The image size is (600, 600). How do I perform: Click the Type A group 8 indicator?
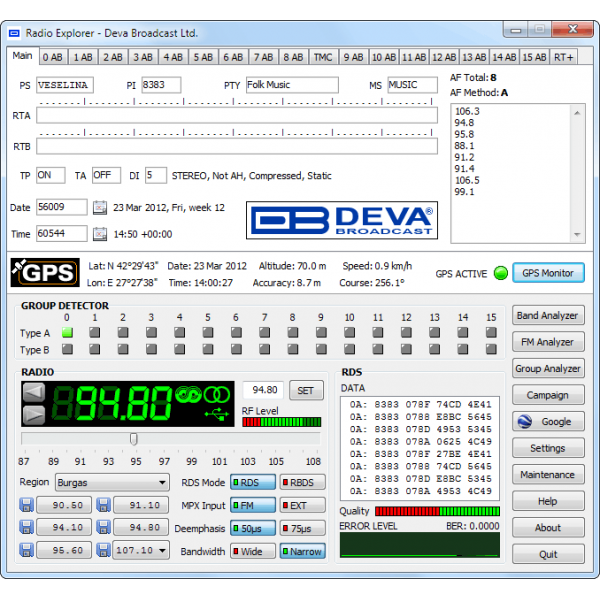pyautogui.click(x=293, y=332)
